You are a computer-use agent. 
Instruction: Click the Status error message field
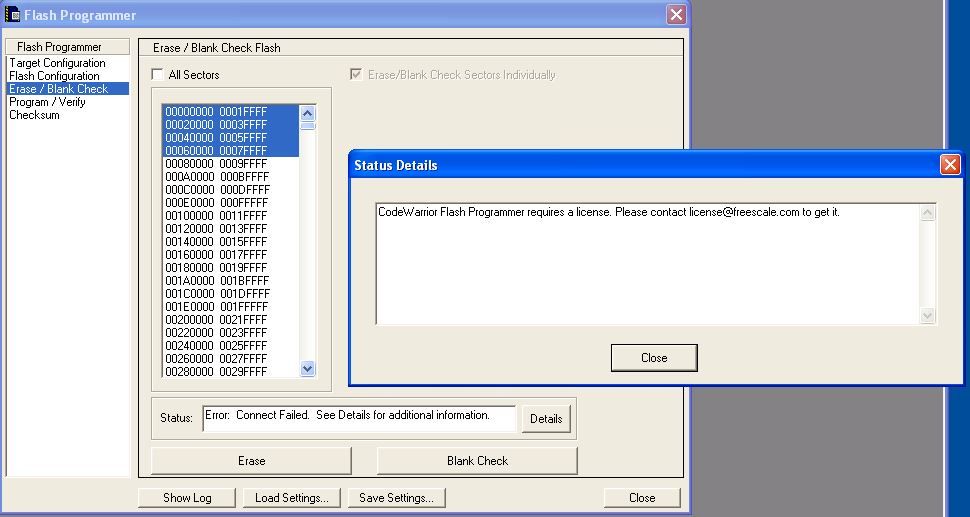[359, 418]
